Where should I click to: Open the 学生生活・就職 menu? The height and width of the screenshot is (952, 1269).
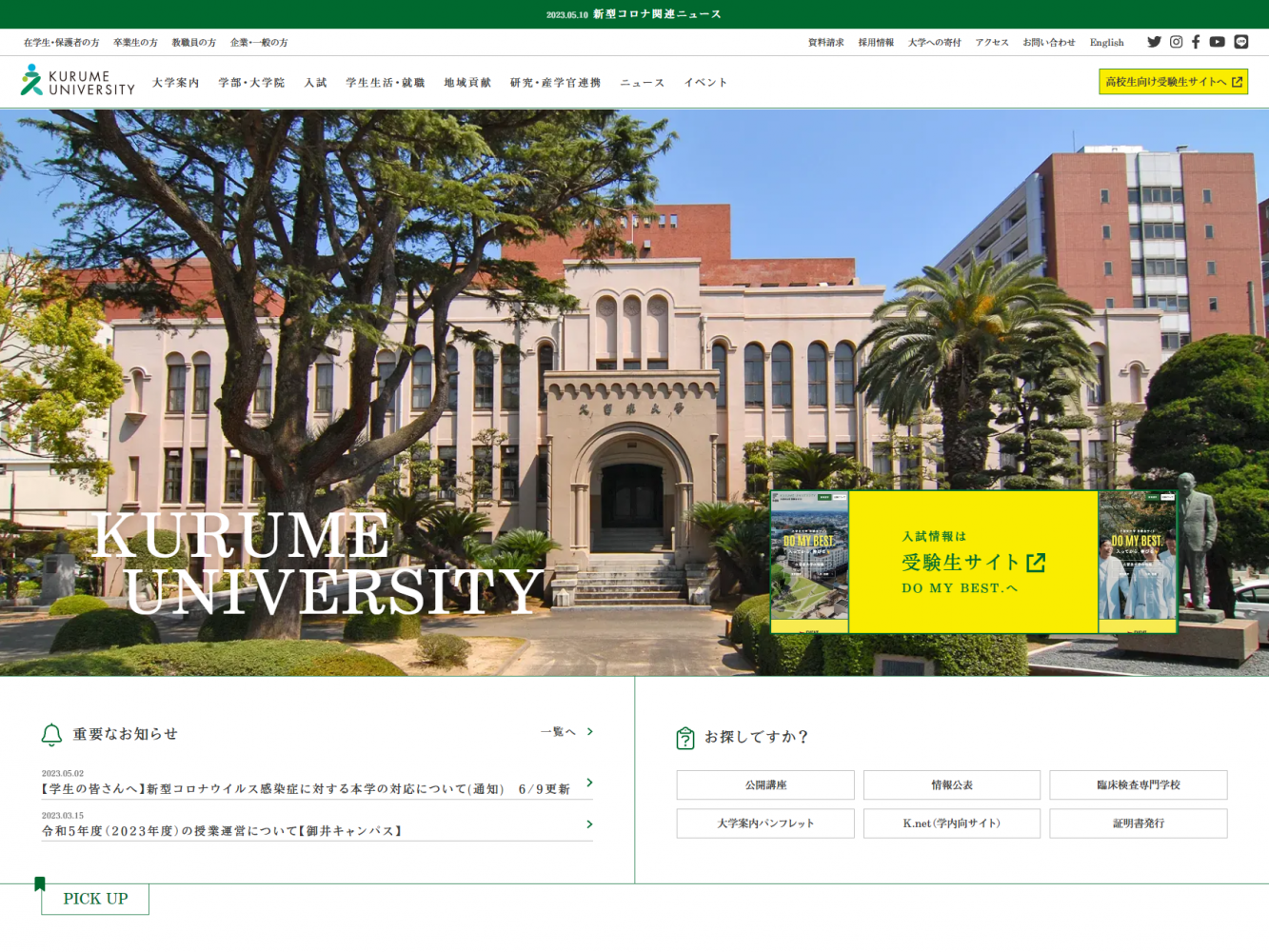point(386,83)
